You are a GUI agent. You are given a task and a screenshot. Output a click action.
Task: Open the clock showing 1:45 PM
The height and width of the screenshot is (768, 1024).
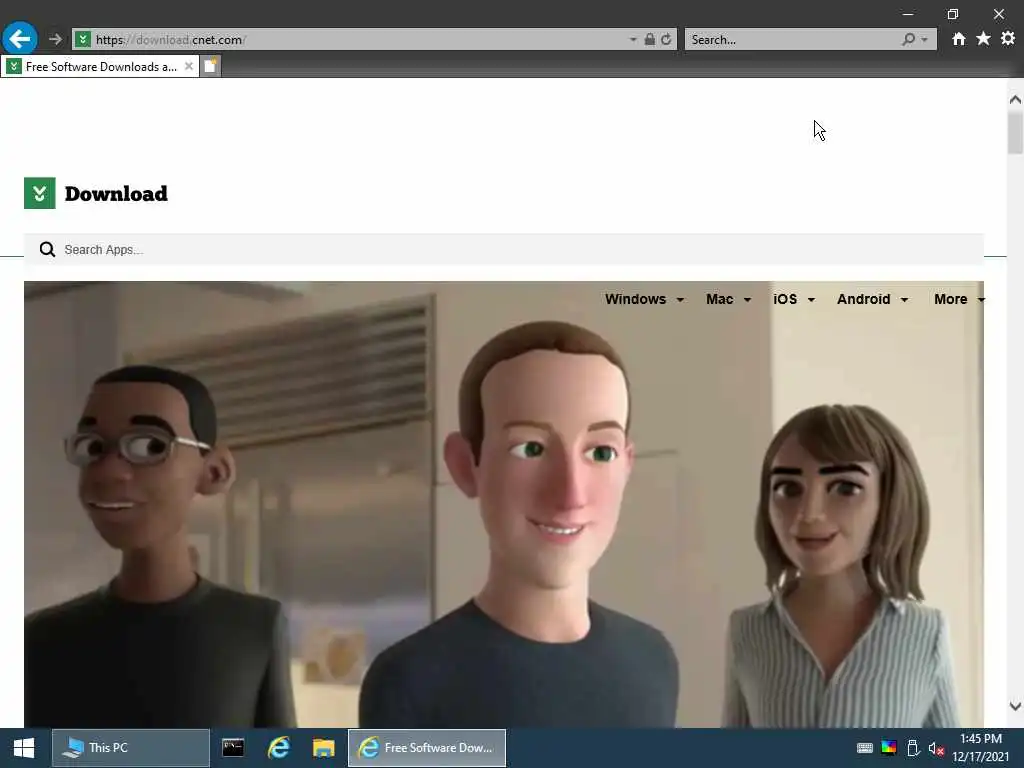[x=981, y=748]
